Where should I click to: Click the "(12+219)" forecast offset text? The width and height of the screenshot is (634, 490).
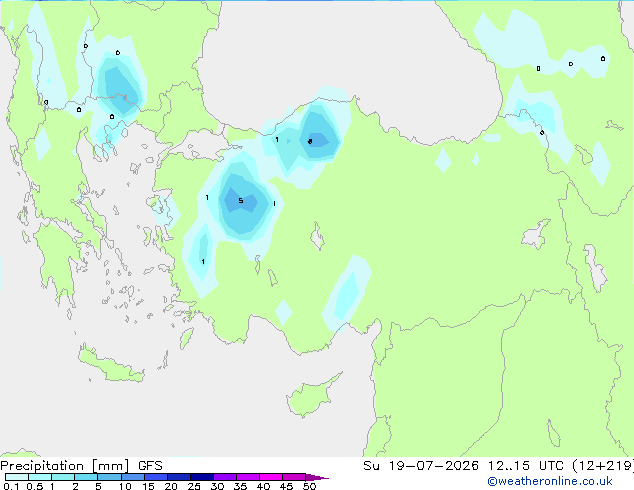[x=603, y=466]
